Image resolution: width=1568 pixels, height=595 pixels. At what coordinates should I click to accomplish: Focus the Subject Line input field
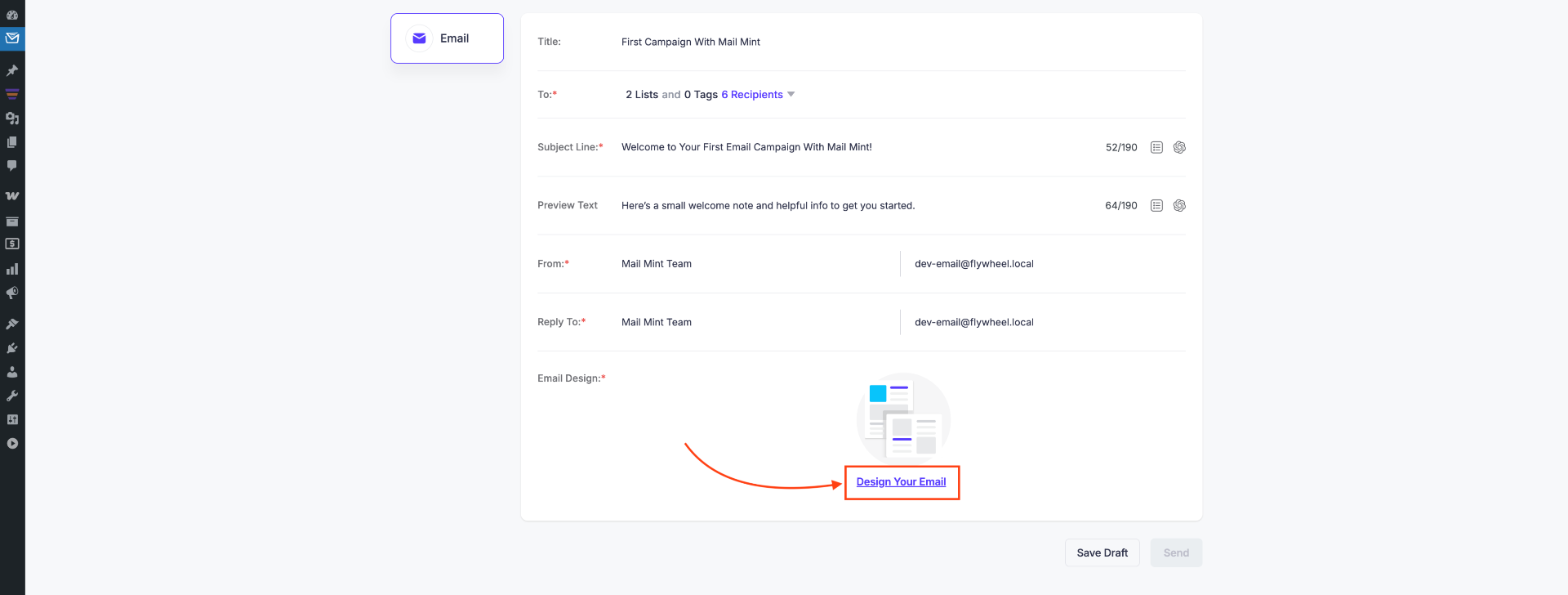pyautogui.click(x=857, y=147)
